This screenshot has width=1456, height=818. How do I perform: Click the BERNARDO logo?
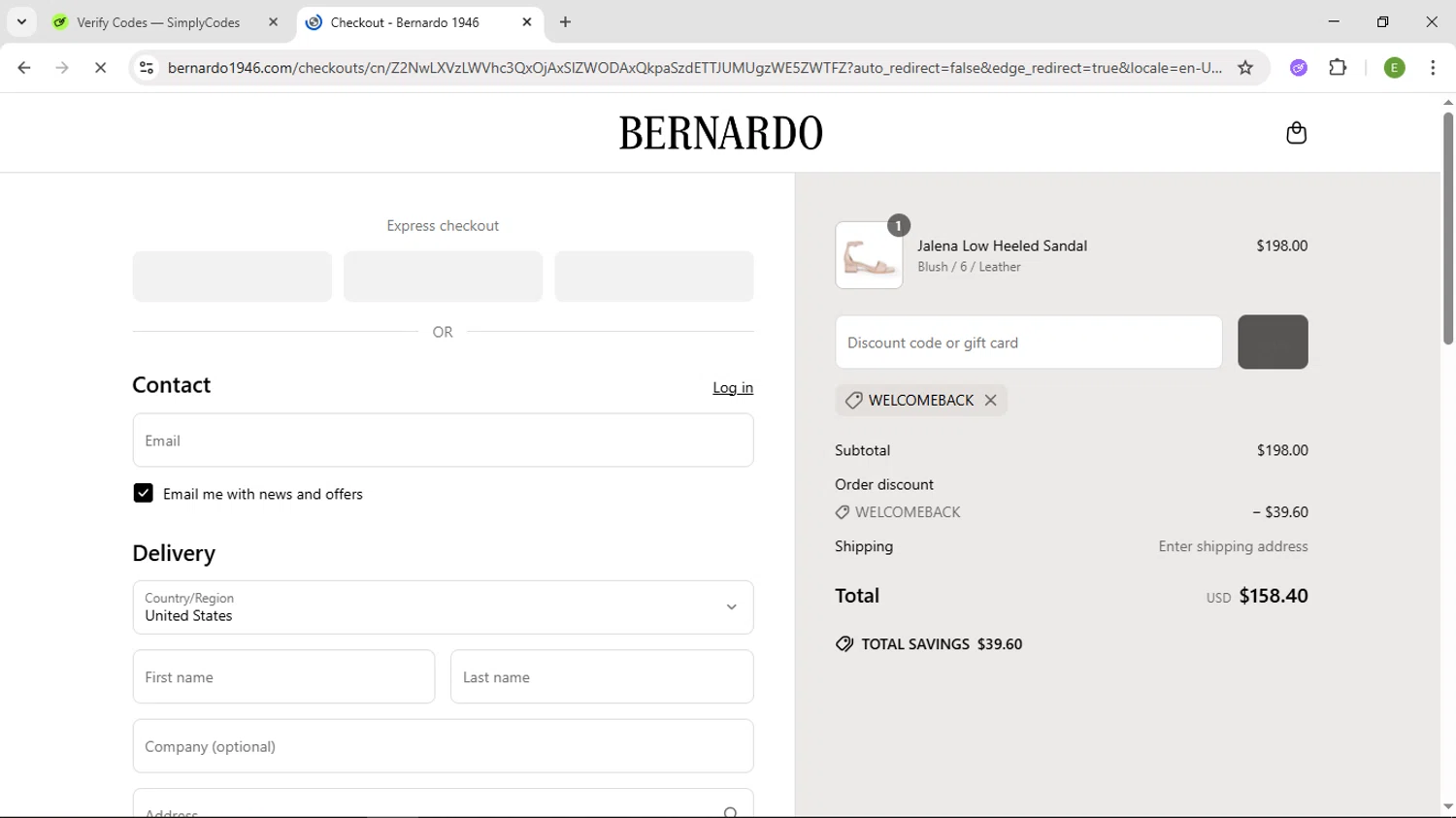pyautogui.click(x=721, y=133)
